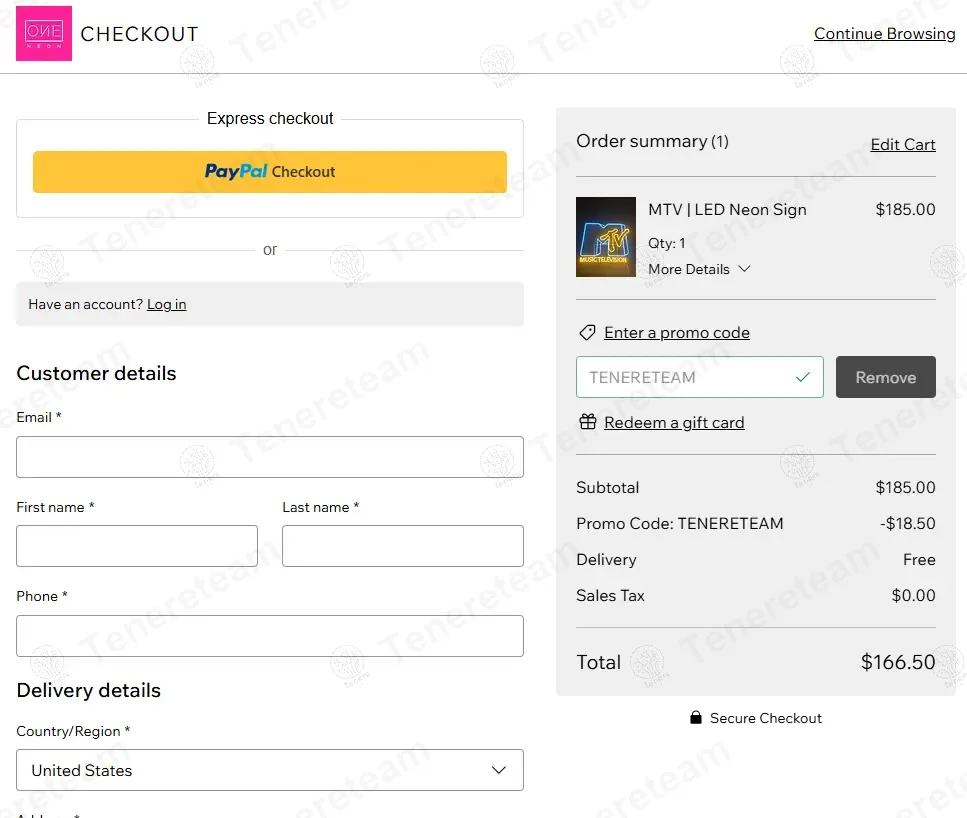Remove the TENERETEAM promo code
This screenshot has width=967, height=818.
click(885, 377)
